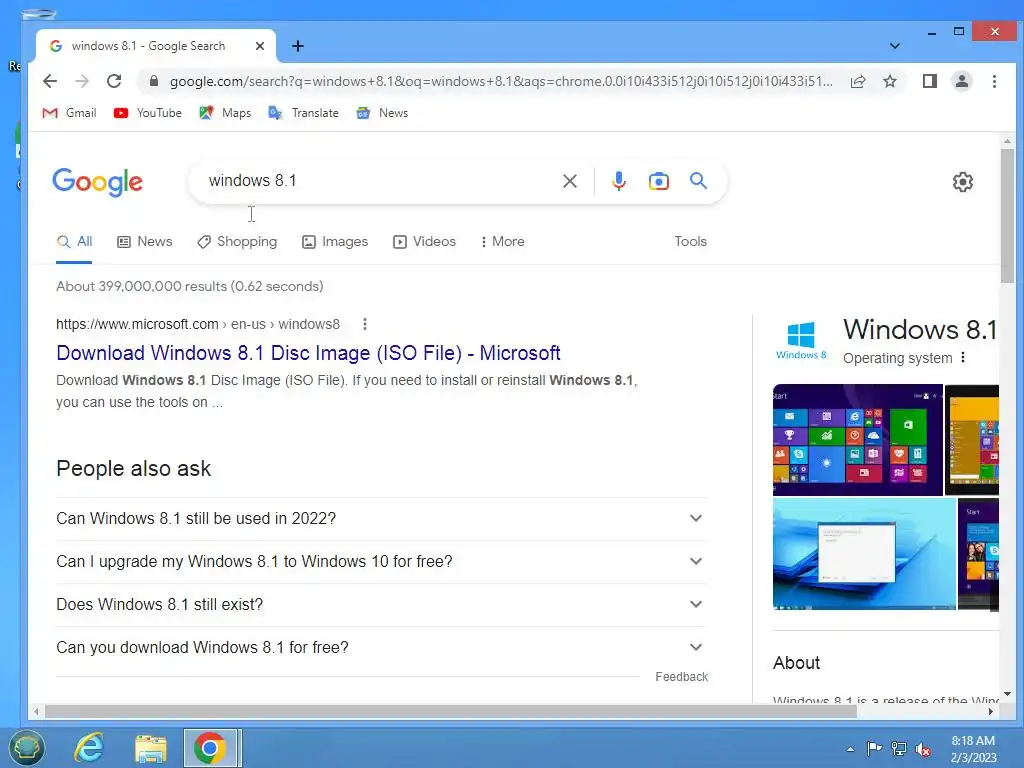Image resolution: width=1024 pixels, height=768 pixels.
Task: Open the Chrome three-dot menu
Action: click(994, 81)
